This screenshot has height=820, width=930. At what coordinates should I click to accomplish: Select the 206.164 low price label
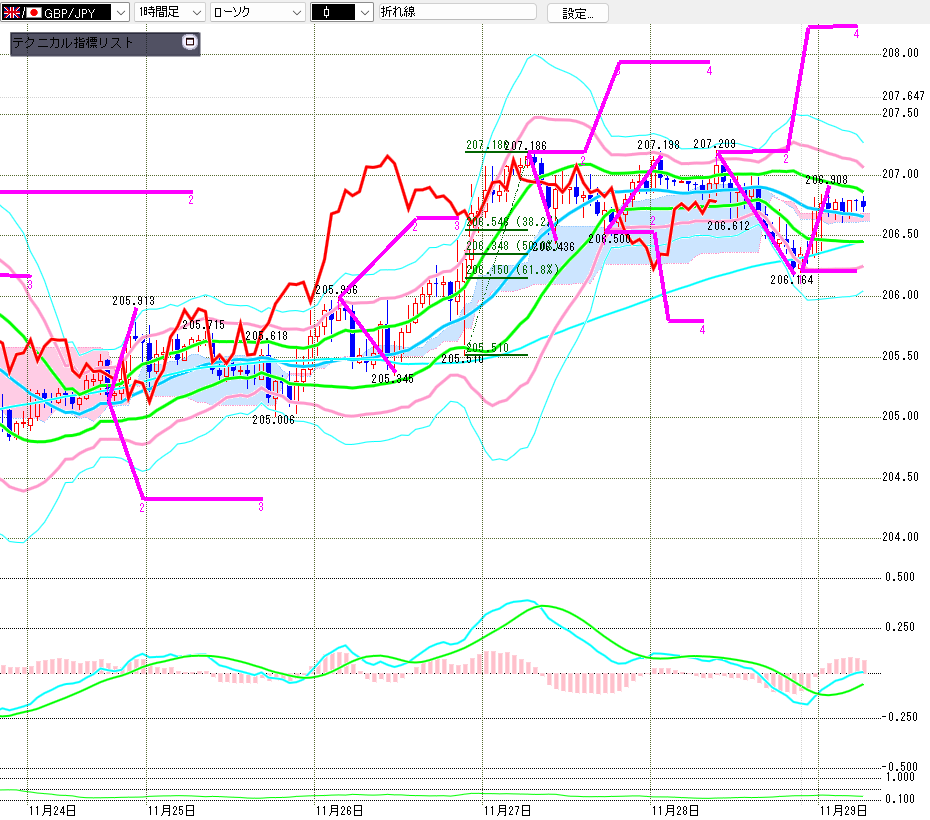pos(791,280)
